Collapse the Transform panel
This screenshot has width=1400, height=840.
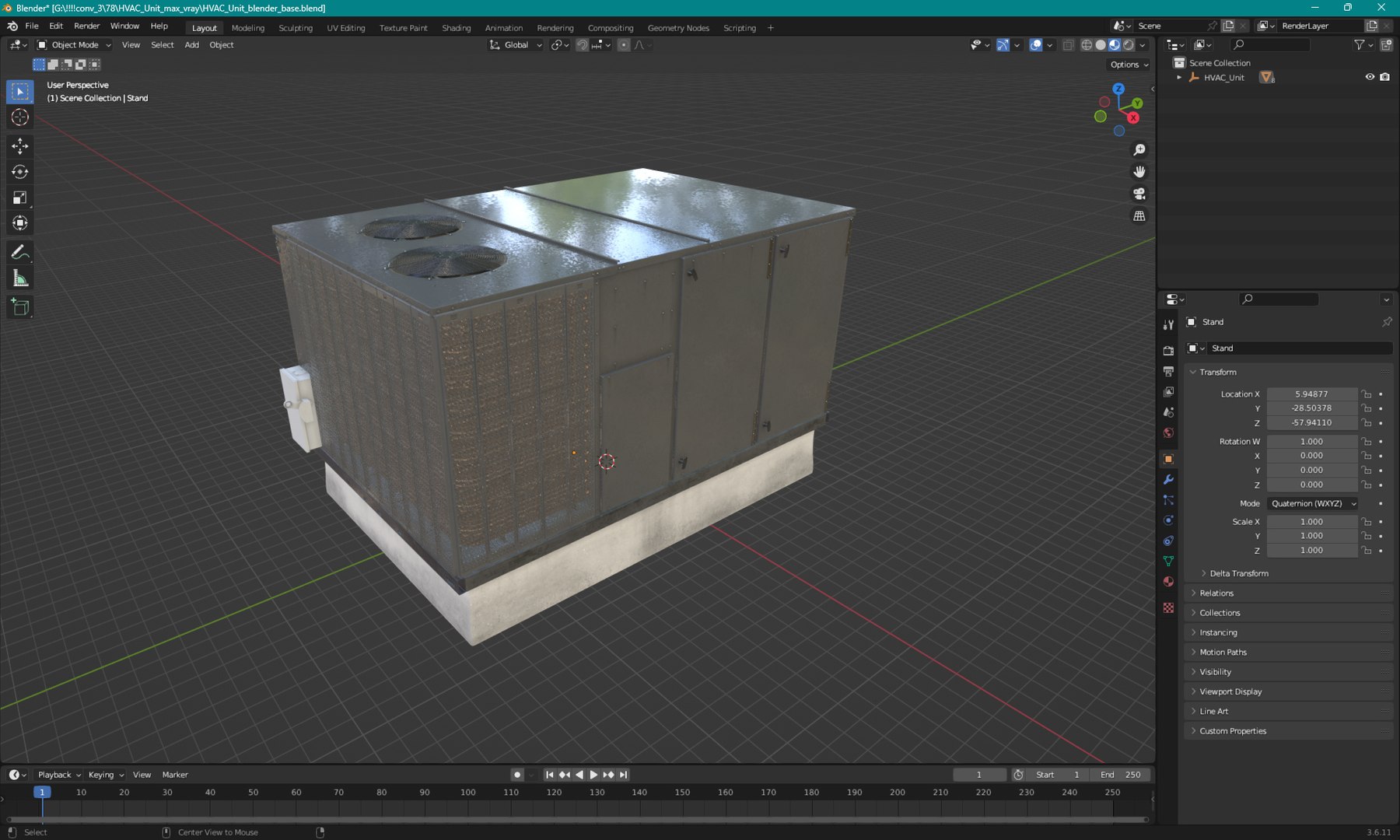tap(1217, 373)
